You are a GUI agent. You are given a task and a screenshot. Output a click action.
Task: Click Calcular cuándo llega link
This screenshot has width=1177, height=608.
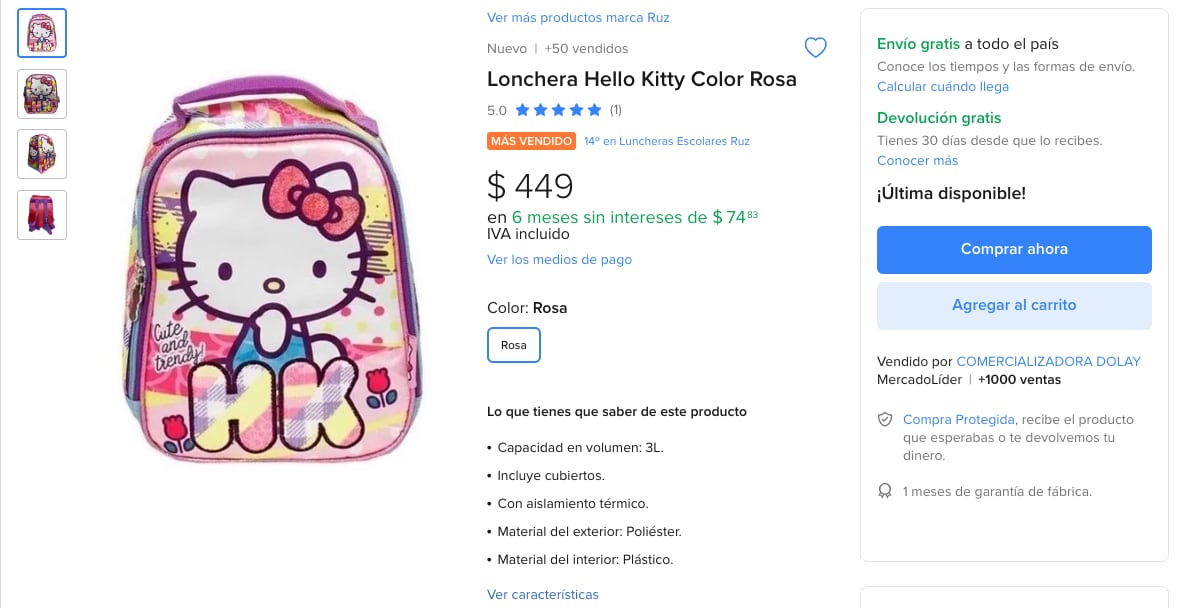point(943,87)
